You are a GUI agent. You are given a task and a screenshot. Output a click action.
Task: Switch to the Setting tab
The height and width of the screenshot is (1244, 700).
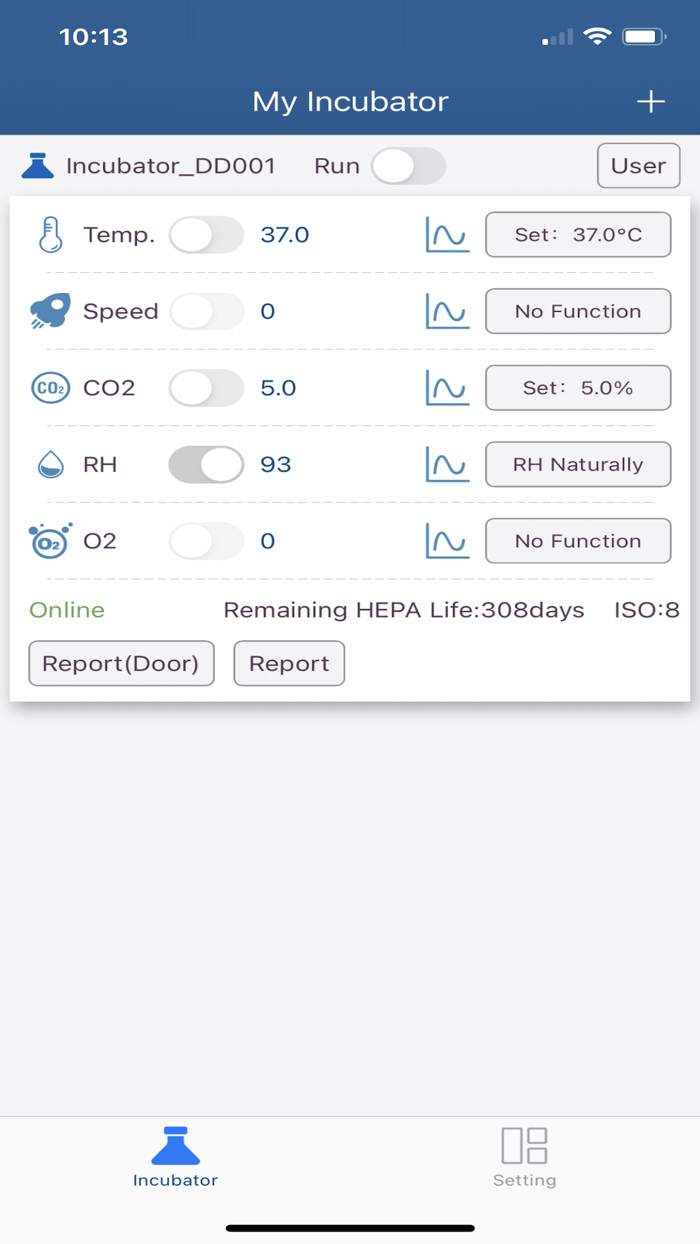click(x=524, y=1157)
